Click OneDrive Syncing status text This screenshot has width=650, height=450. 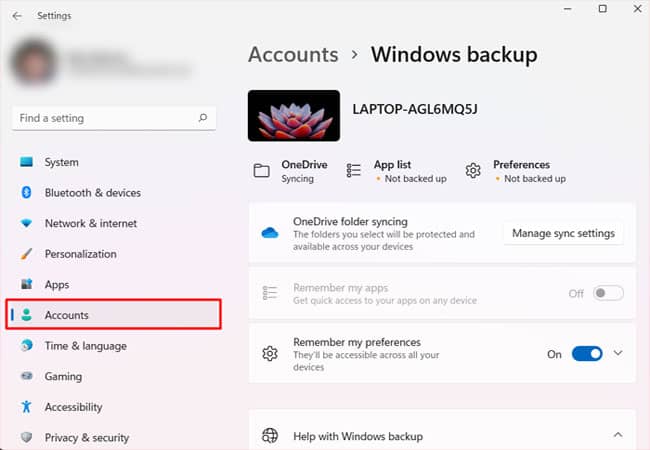click(298, 179)
